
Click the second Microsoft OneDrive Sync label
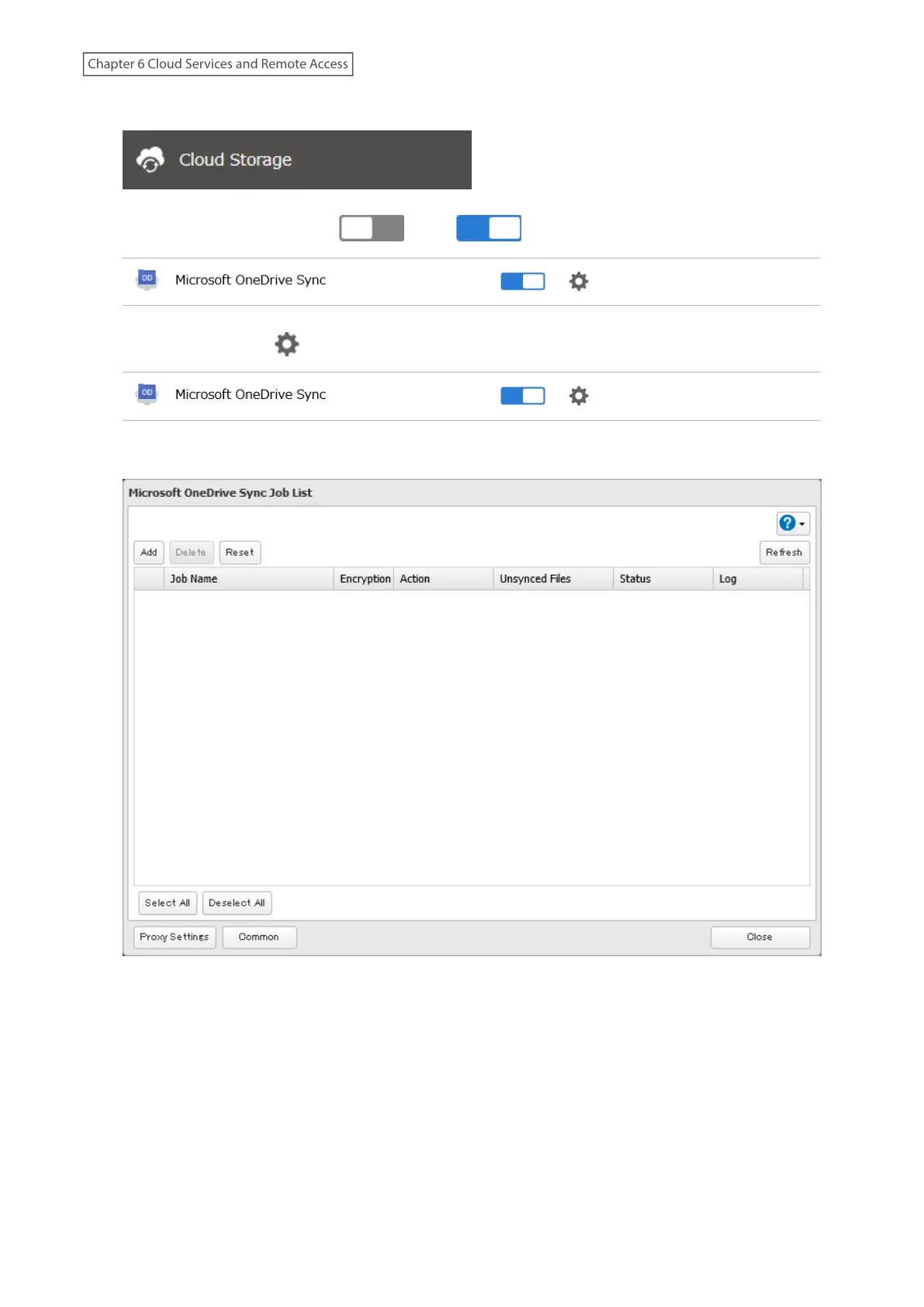click(x=251, y=394)
